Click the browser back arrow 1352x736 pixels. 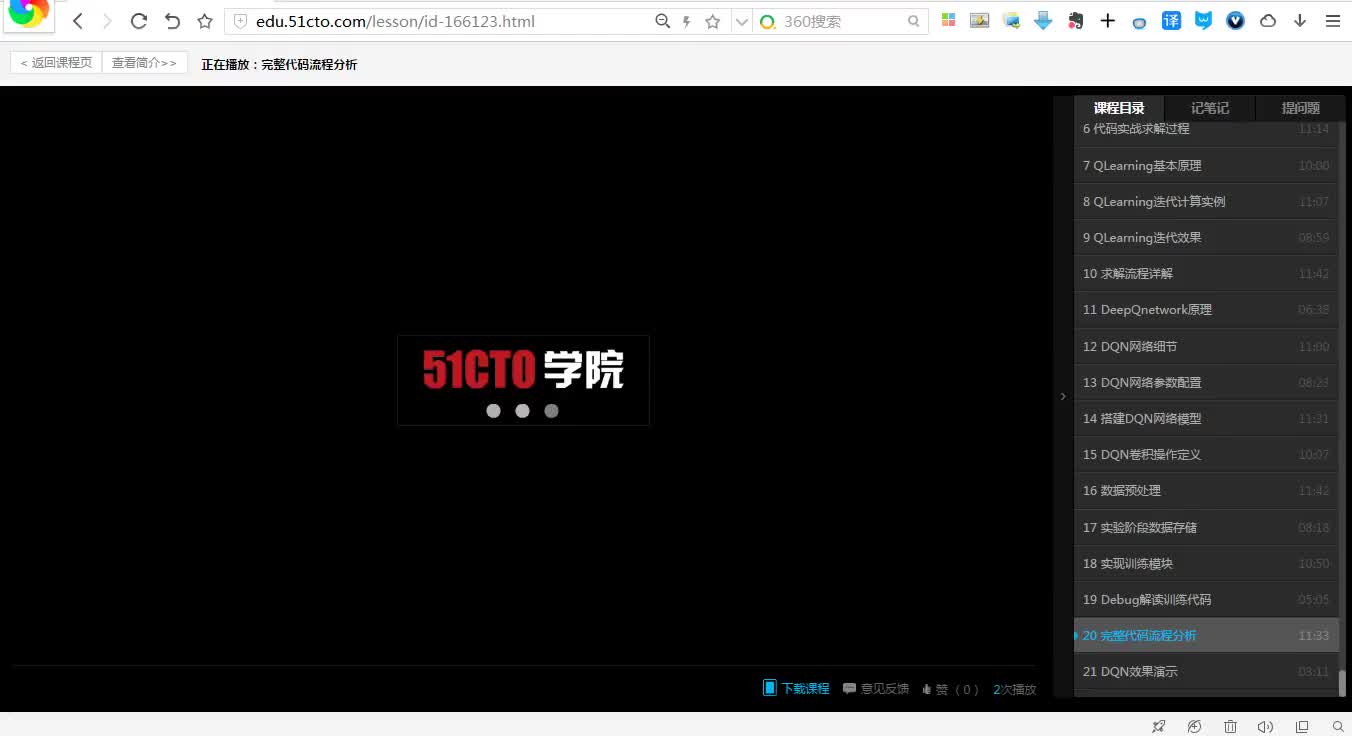78,21
